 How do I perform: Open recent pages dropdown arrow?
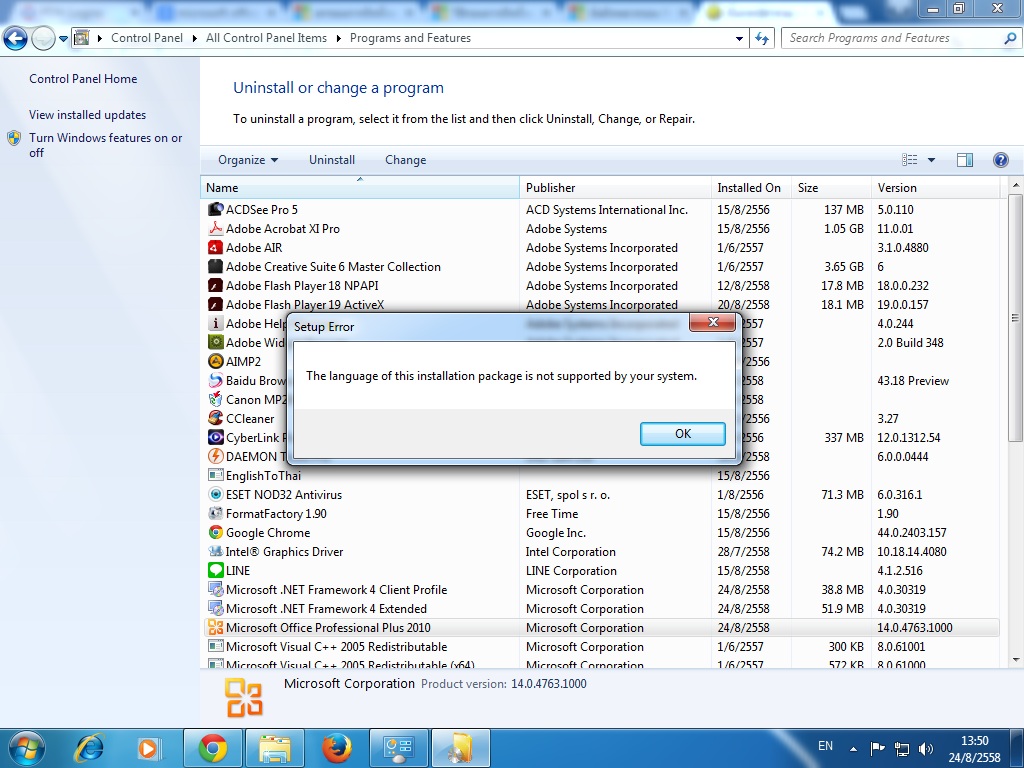coord(63,39)
